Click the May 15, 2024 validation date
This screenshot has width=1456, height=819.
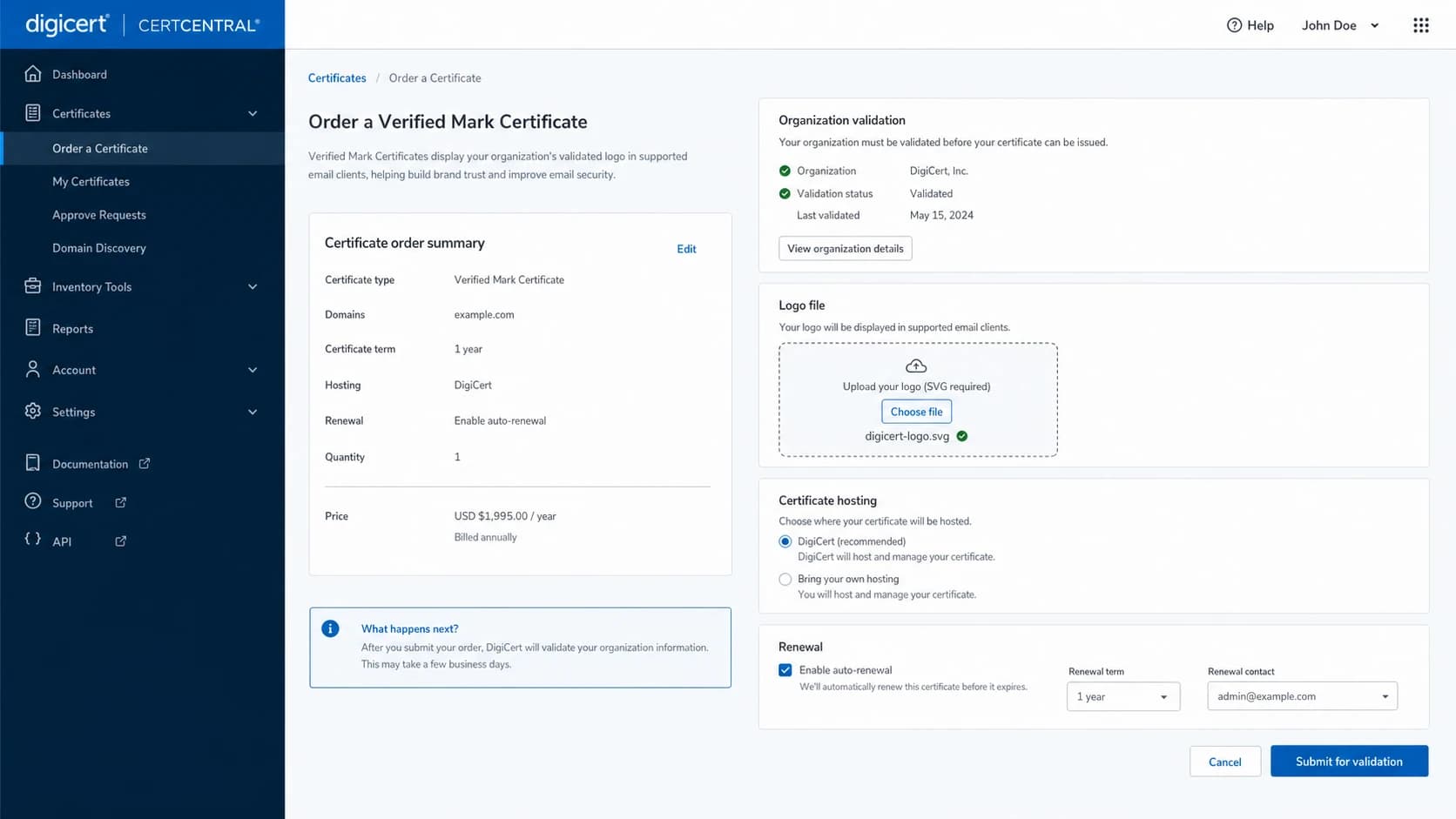941,215
